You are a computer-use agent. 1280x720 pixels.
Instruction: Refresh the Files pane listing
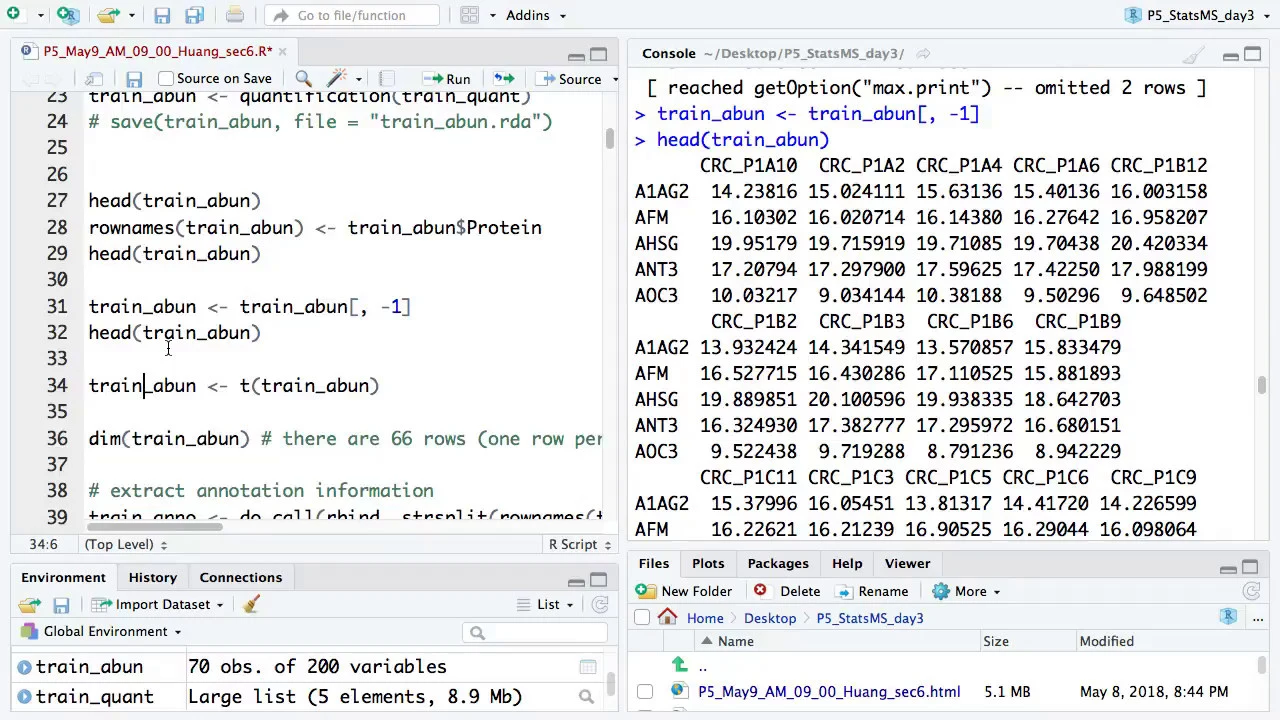tap(1251, 591)
